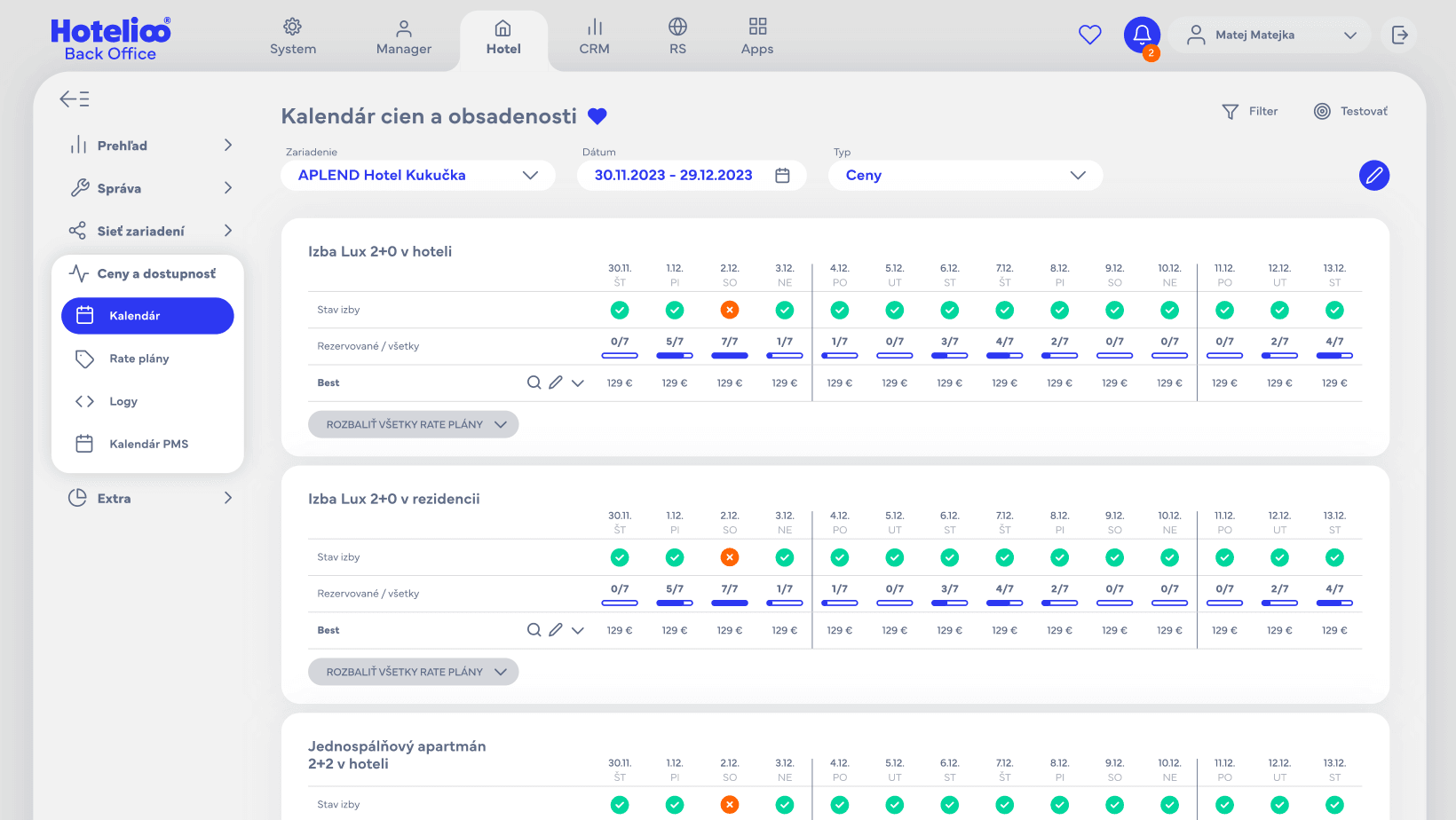
Task: Open the Typ dropdown showing Ceny
Action: 965,176
